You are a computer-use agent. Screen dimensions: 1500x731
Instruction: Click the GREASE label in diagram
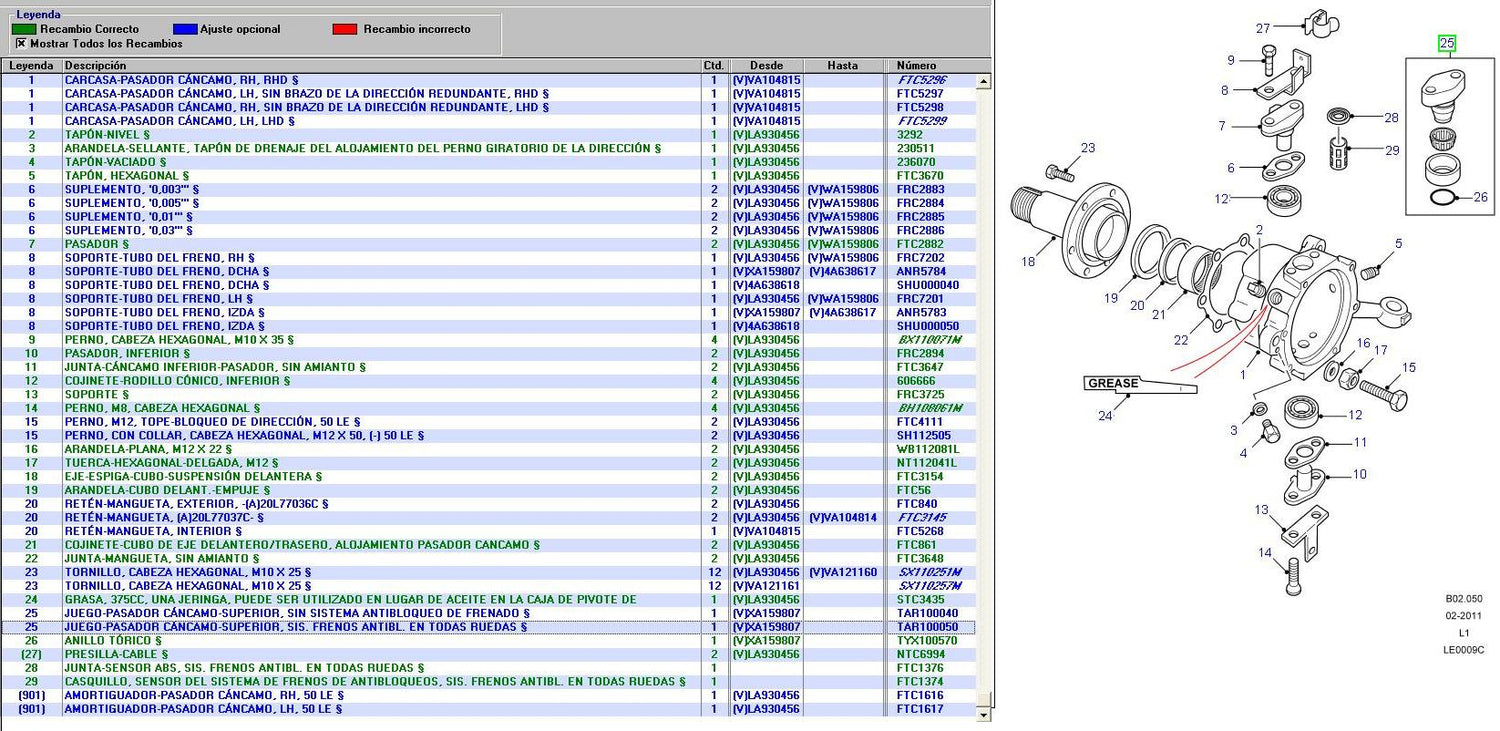[x=1112, y=383]
